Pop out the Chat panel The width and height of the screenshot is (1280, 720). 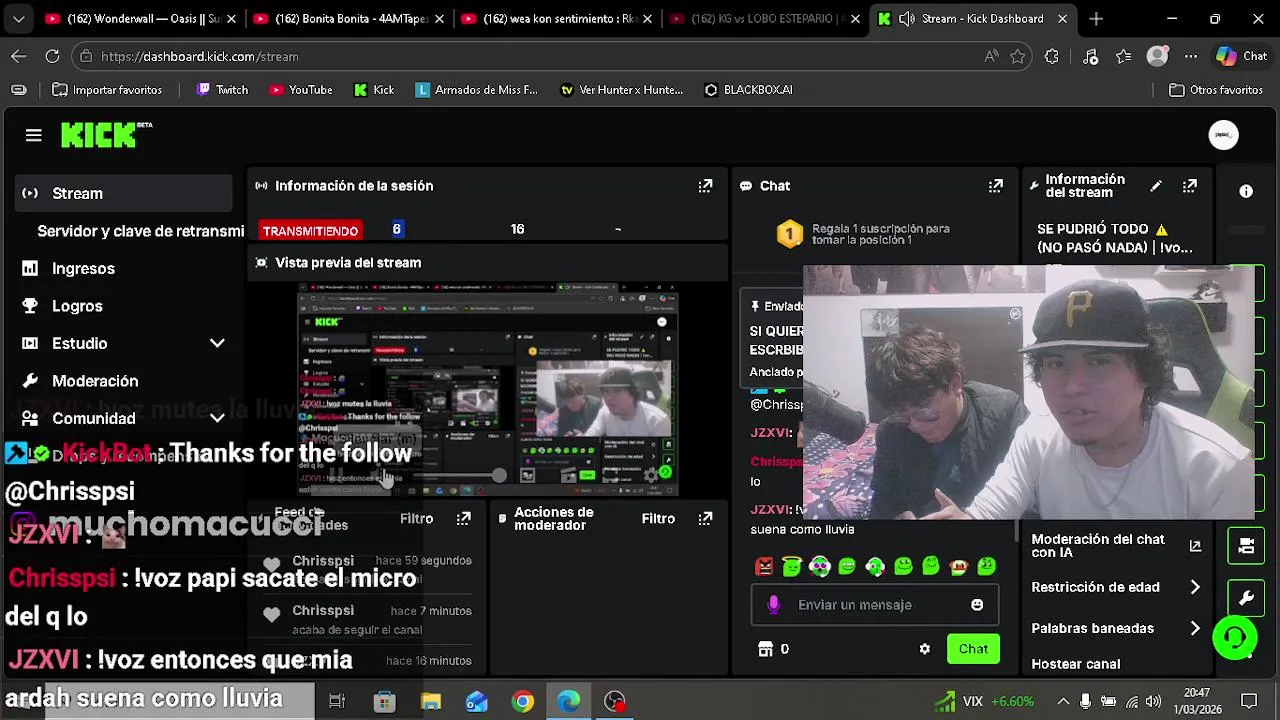(x=995, y=186)
